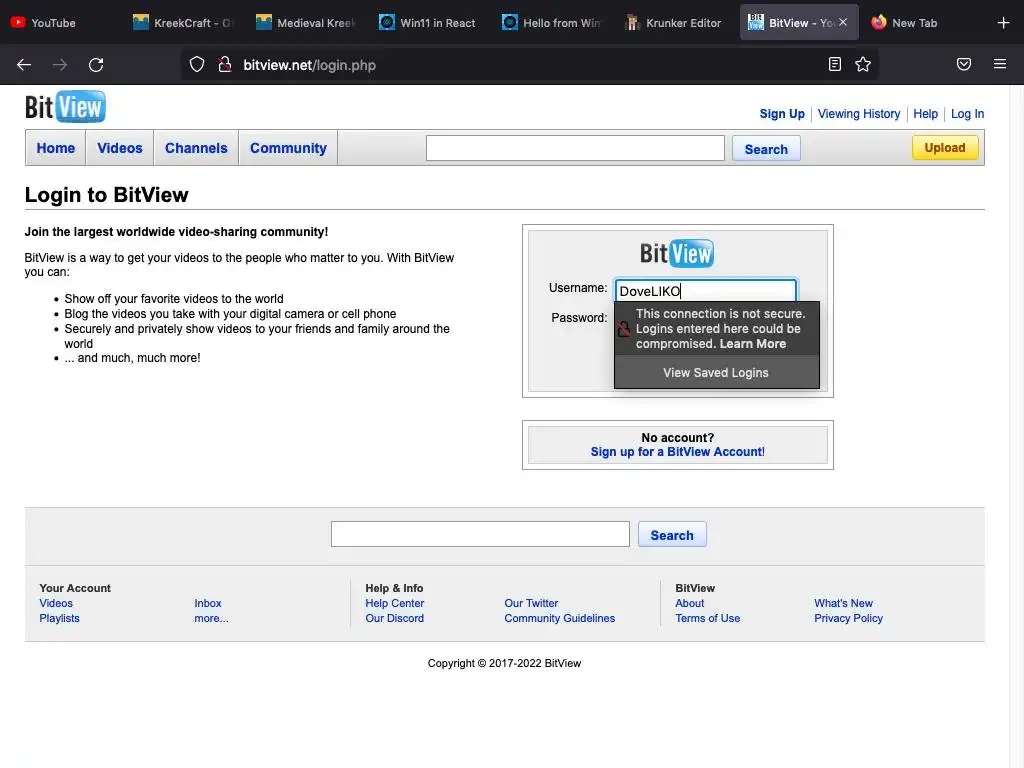The height and width of the screenshot is (768, 1024).
Task: Click the browser forward arrow
Action: click(x=60, y=65)
